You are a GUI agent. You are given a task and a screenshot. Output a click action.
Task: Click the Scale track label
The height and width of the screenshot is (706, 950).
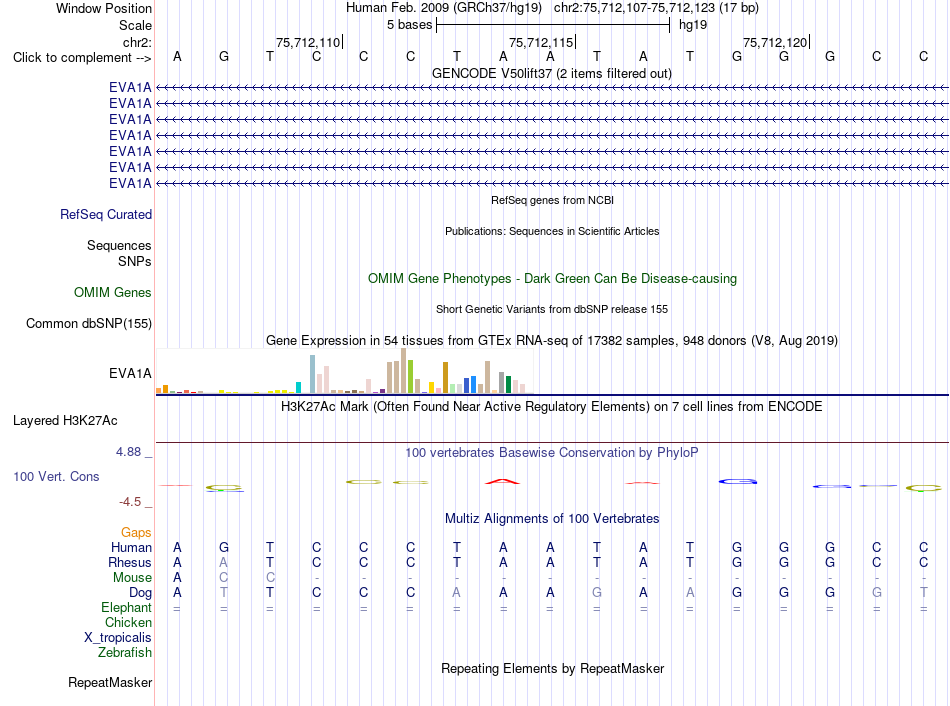pos(135,25)
